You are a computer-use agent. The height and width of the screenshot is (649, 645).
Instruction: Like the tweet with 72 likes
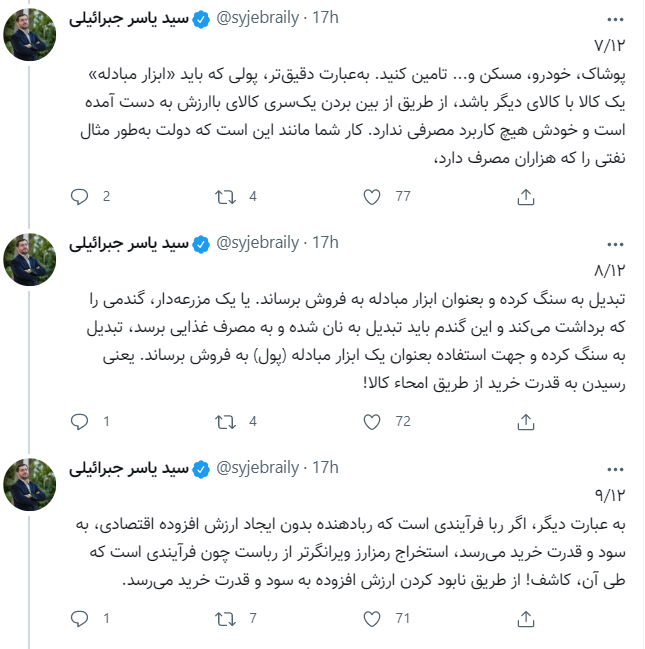(374, 421)
